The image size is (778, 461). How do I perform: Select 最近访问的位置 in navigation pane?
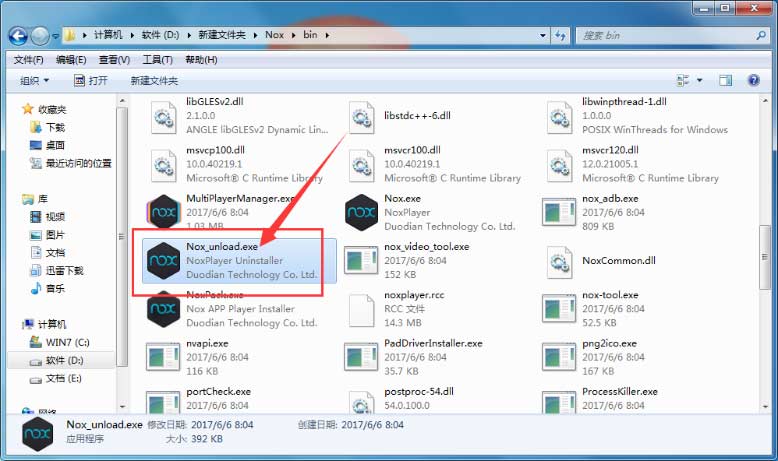pos(78,163)
